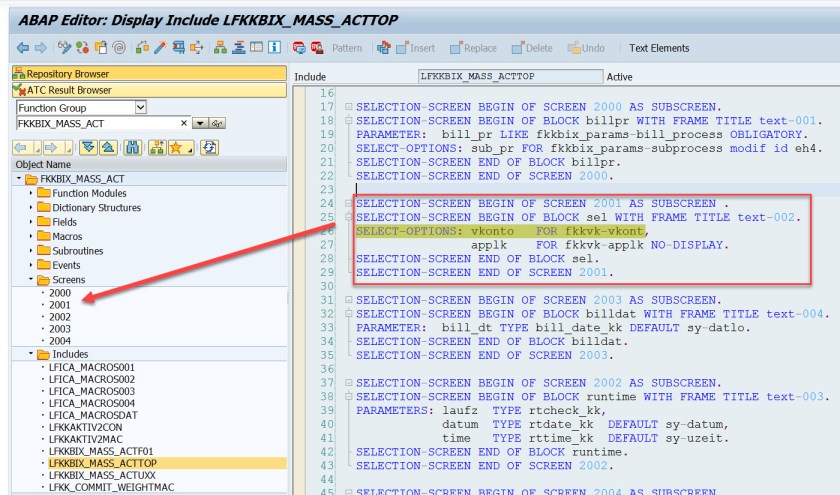Open the object name history dropdown arrow

click(x=199, y=123)
